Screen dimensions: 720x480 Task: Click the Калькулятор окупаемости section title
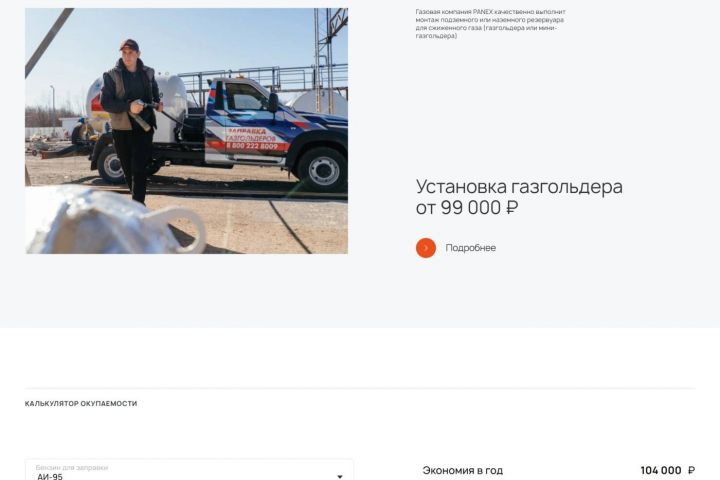point(81,403)
